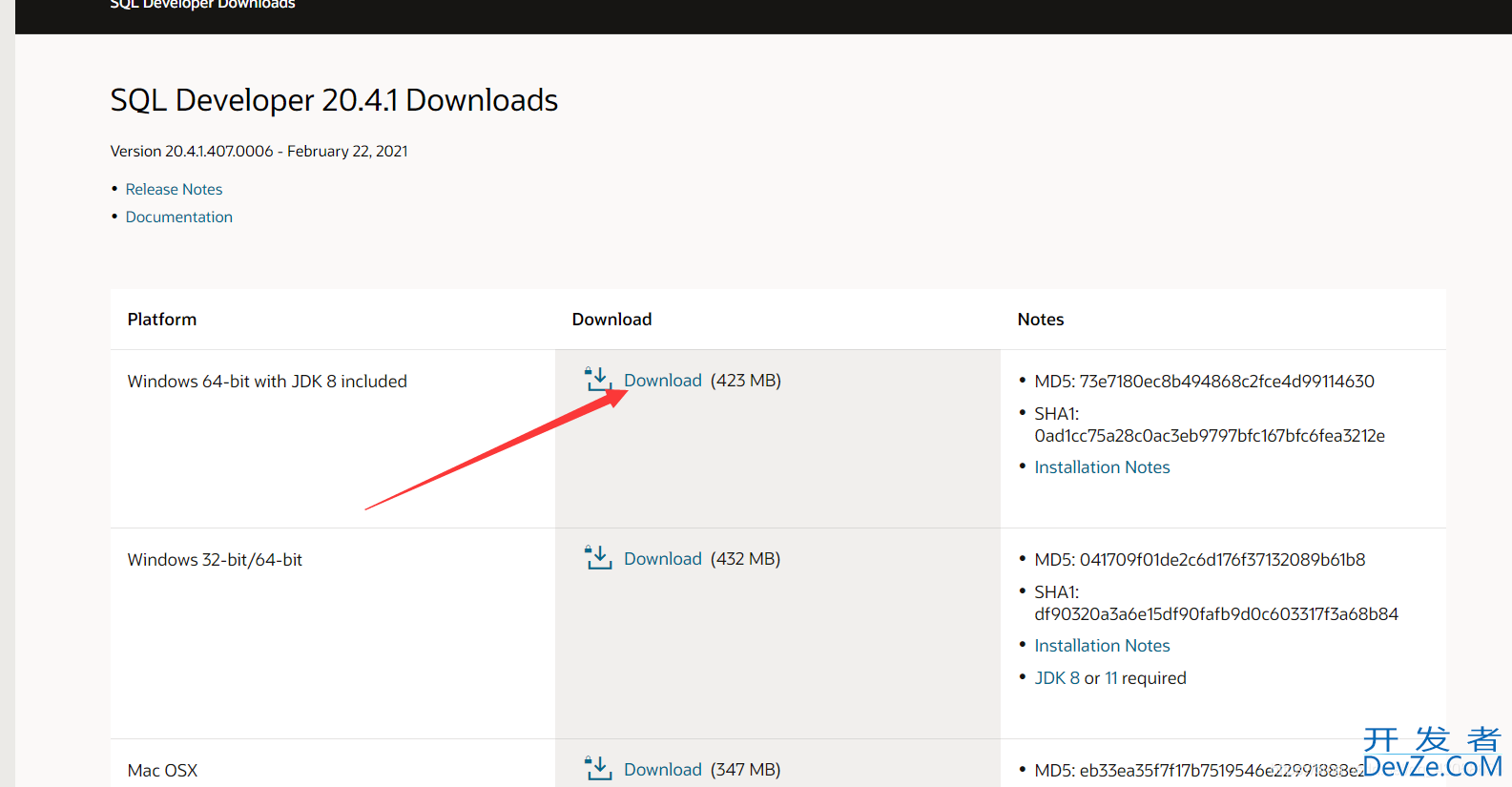
Task: Download the 423 MB Windows 64-bit package
Action: pos(662,381)
